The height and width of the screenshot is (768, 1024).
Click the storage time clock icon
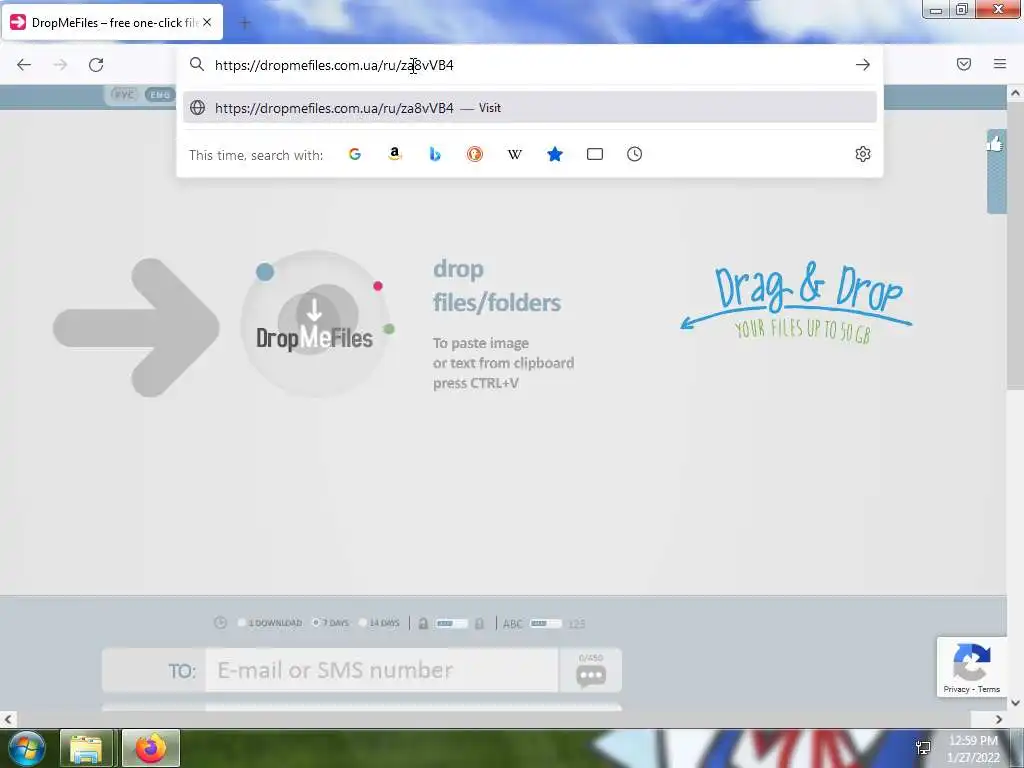220,623
